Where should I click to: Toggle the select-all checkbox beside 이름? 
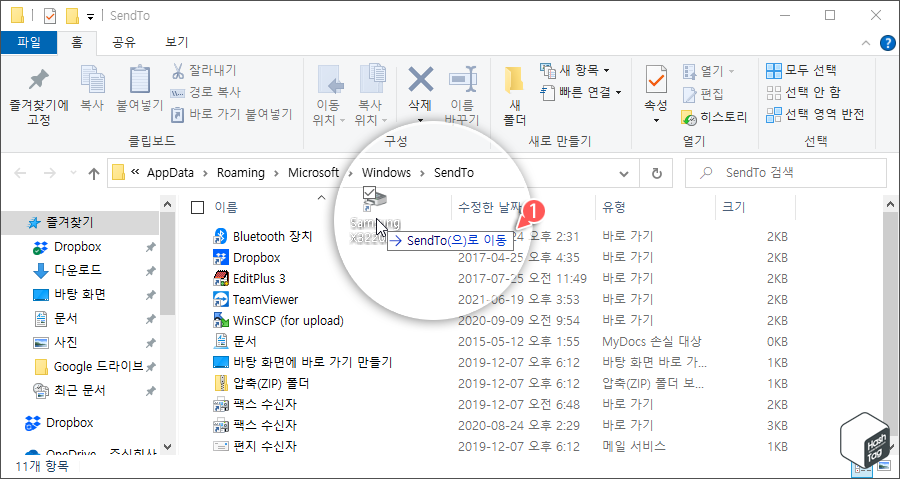point(197,208)
